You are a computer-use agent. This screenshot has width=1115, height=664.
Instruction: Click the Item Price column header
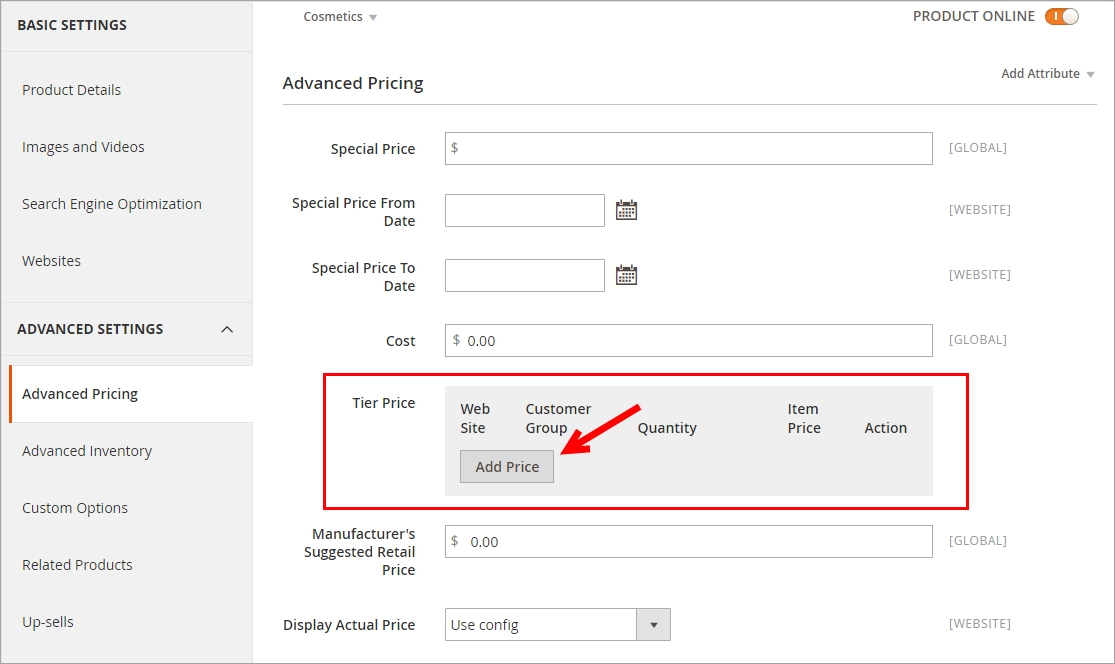pos(804,418)
